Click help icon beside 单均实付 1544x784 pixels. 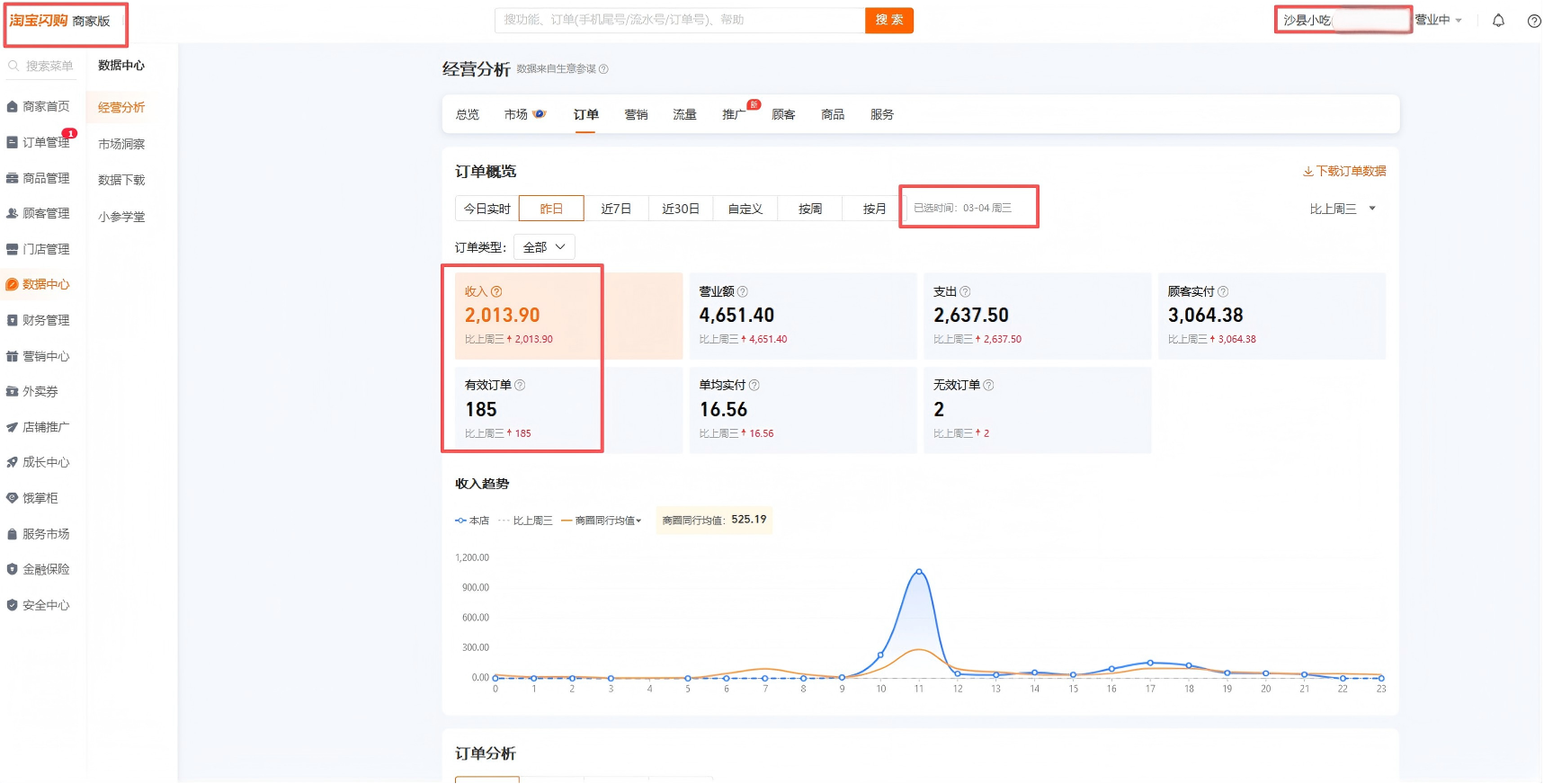tap(754, 385)
